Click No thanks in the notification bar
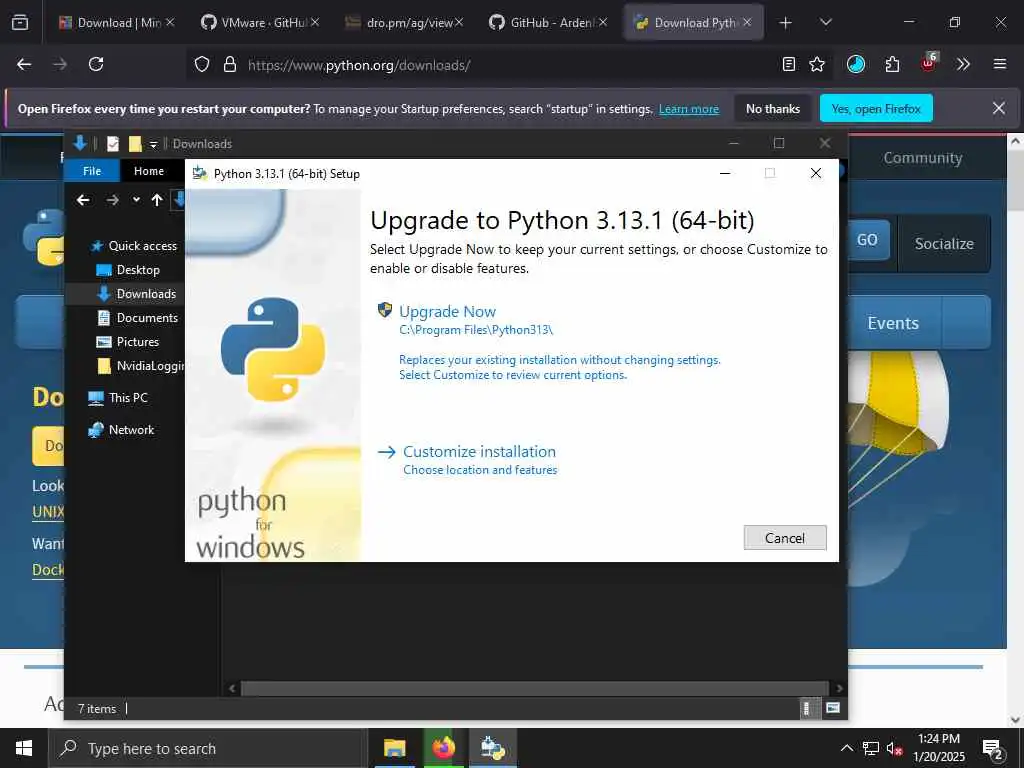This screenshot has width=1024, height=768. pos(773,108)
